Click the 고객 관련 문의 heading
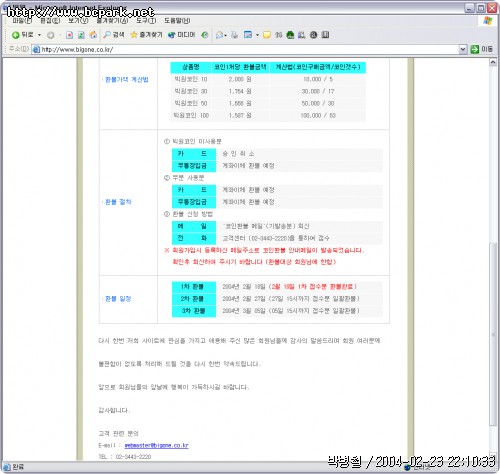 118,434
